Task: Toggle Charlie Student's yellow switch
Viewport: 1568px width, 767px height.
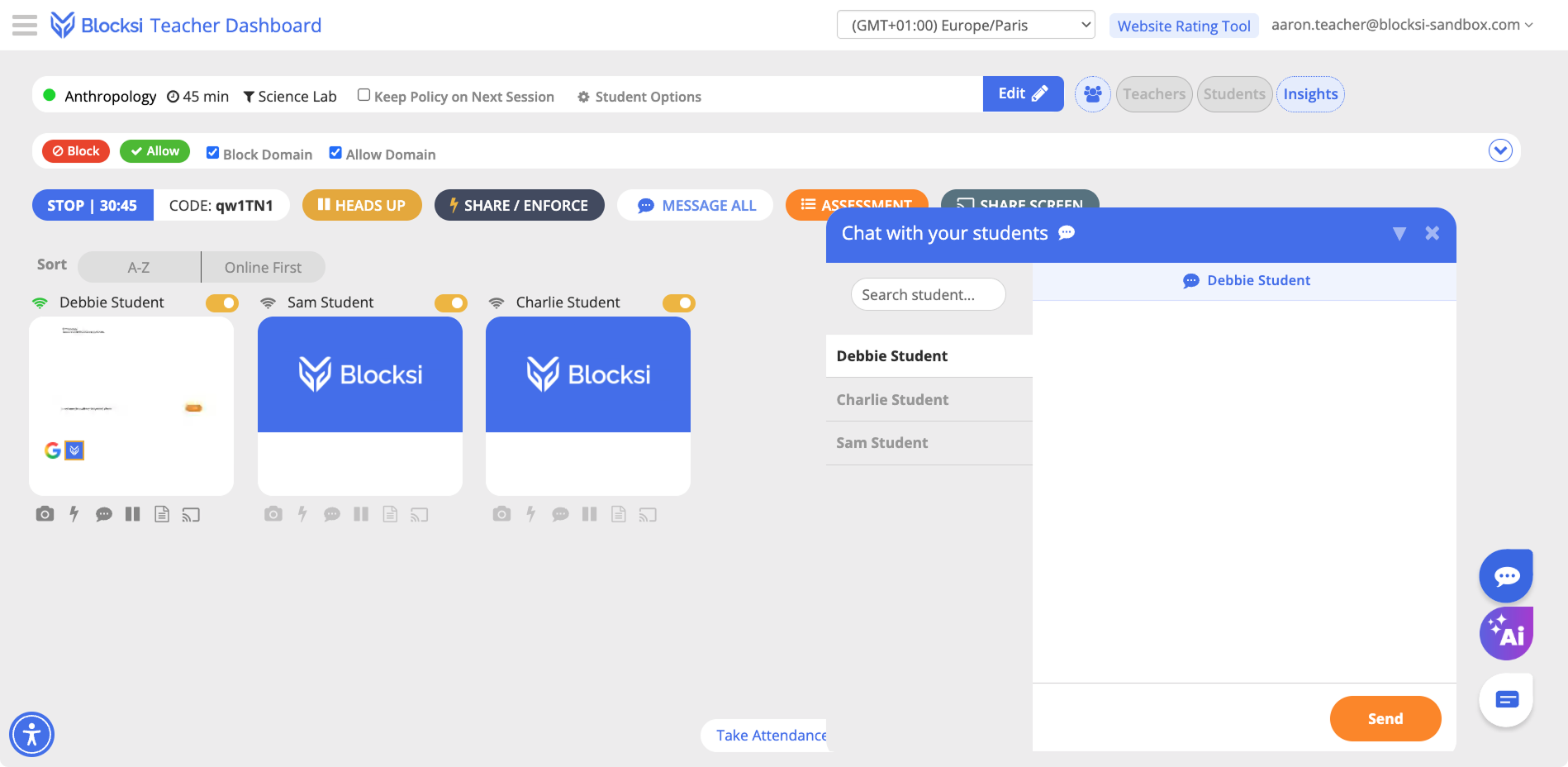Action: tap(679, 303)
